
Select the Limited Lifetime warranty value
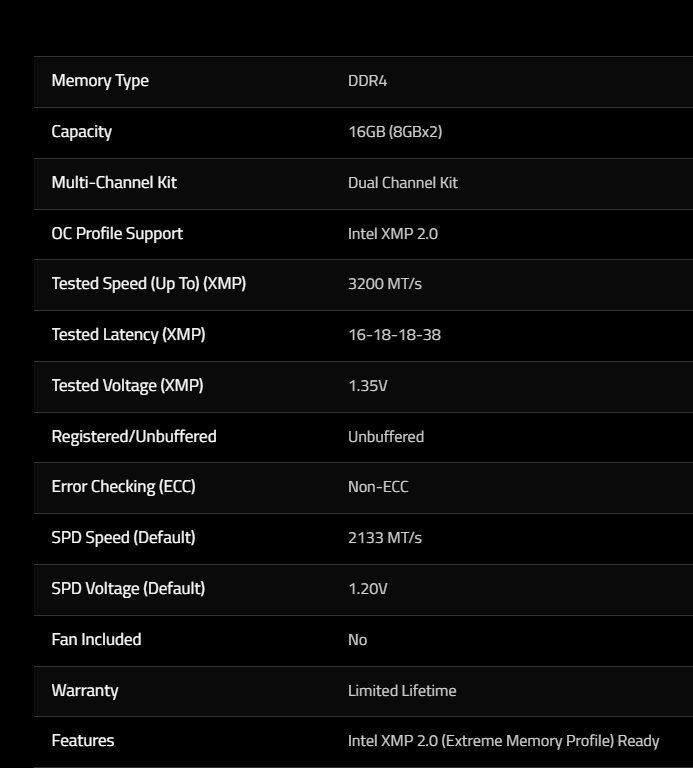[402, 691]
